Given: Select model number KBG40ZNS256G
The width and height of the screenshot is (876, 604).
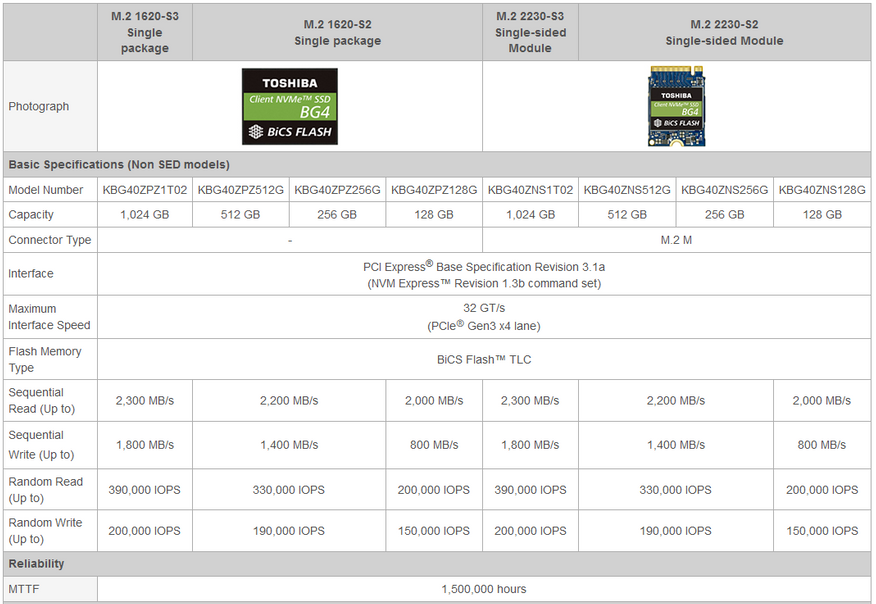Looking at the screenshot, I should pos(725,190).
